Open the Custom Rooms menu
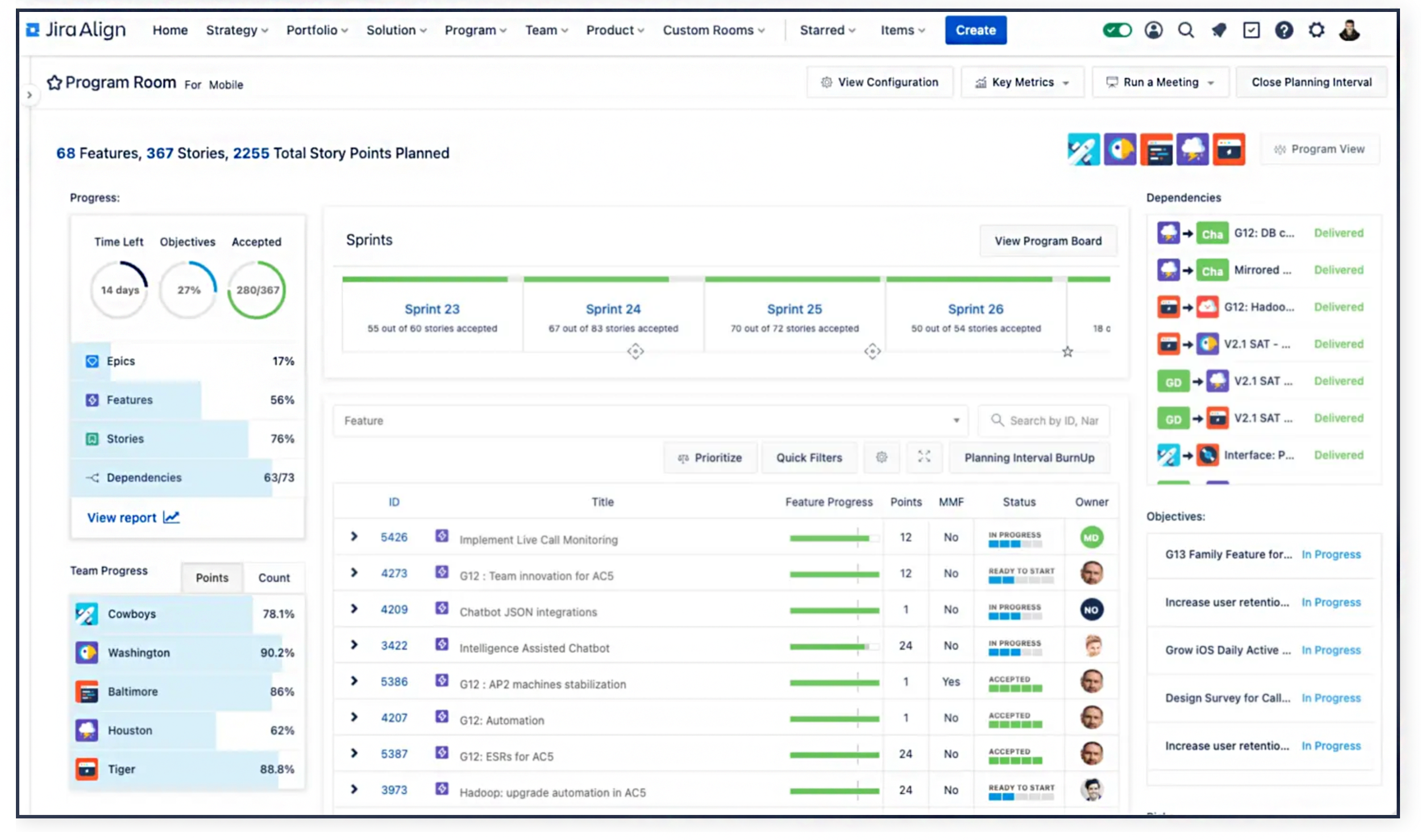Screen dimensions: 1421x840 (x=713, y=30)
